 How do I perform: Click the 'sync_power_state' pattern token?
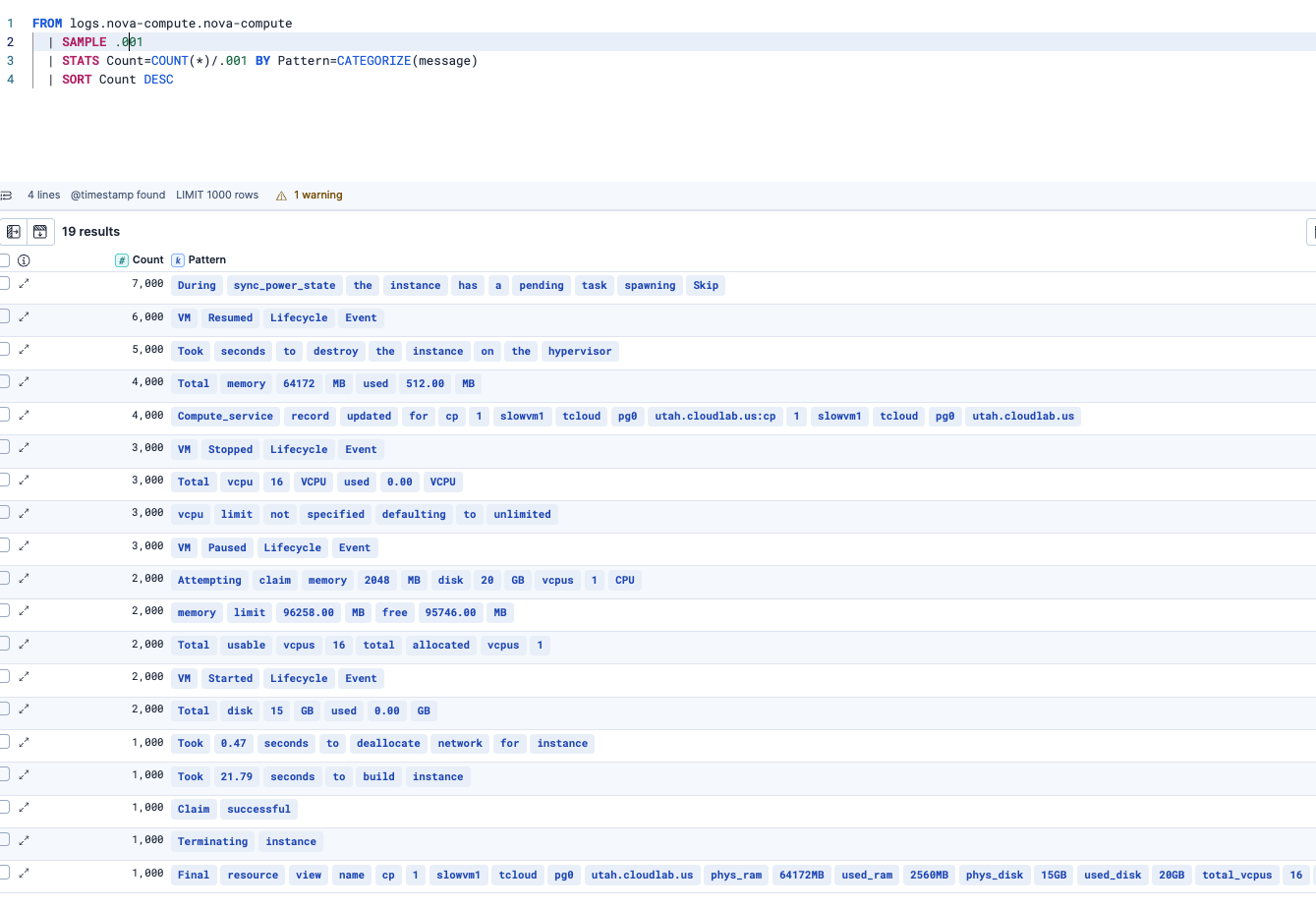[x=285, y=286]
